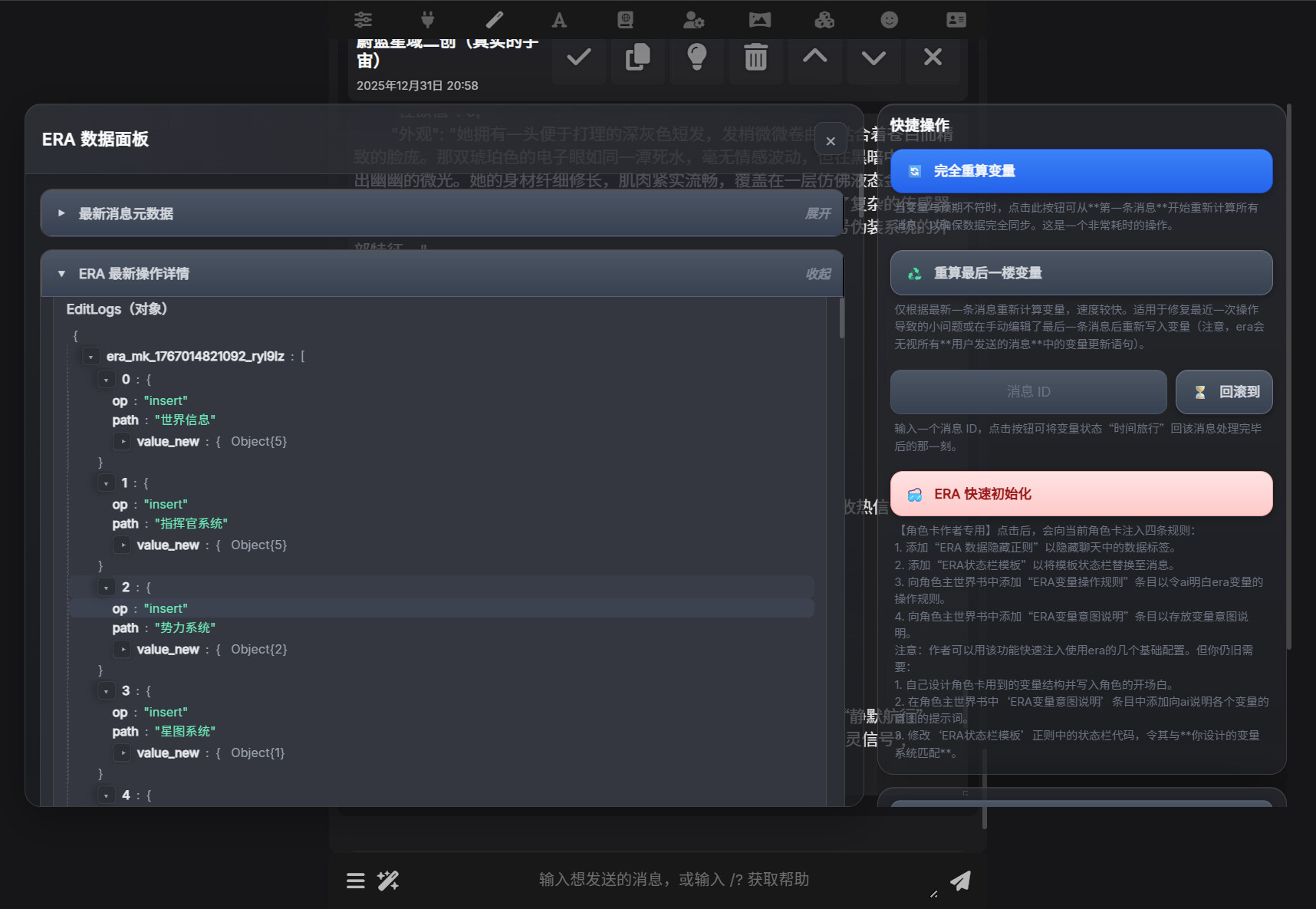Select the "势力系统" path value
The width and height of the screenshot is (1316, 909).
coord(185,628)
